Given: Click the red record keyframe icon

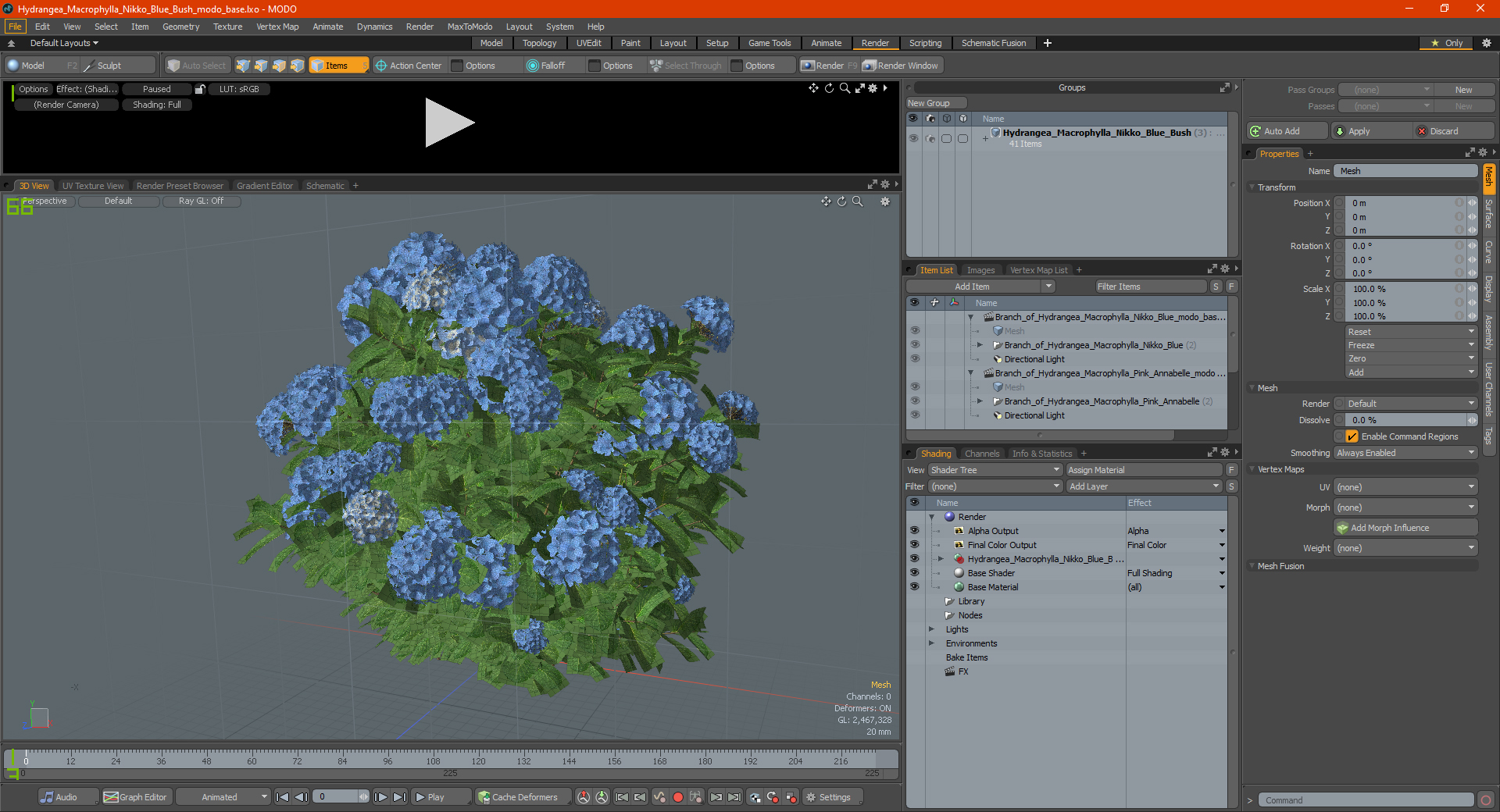Looking at the screenshot, I should coord(677,797).
